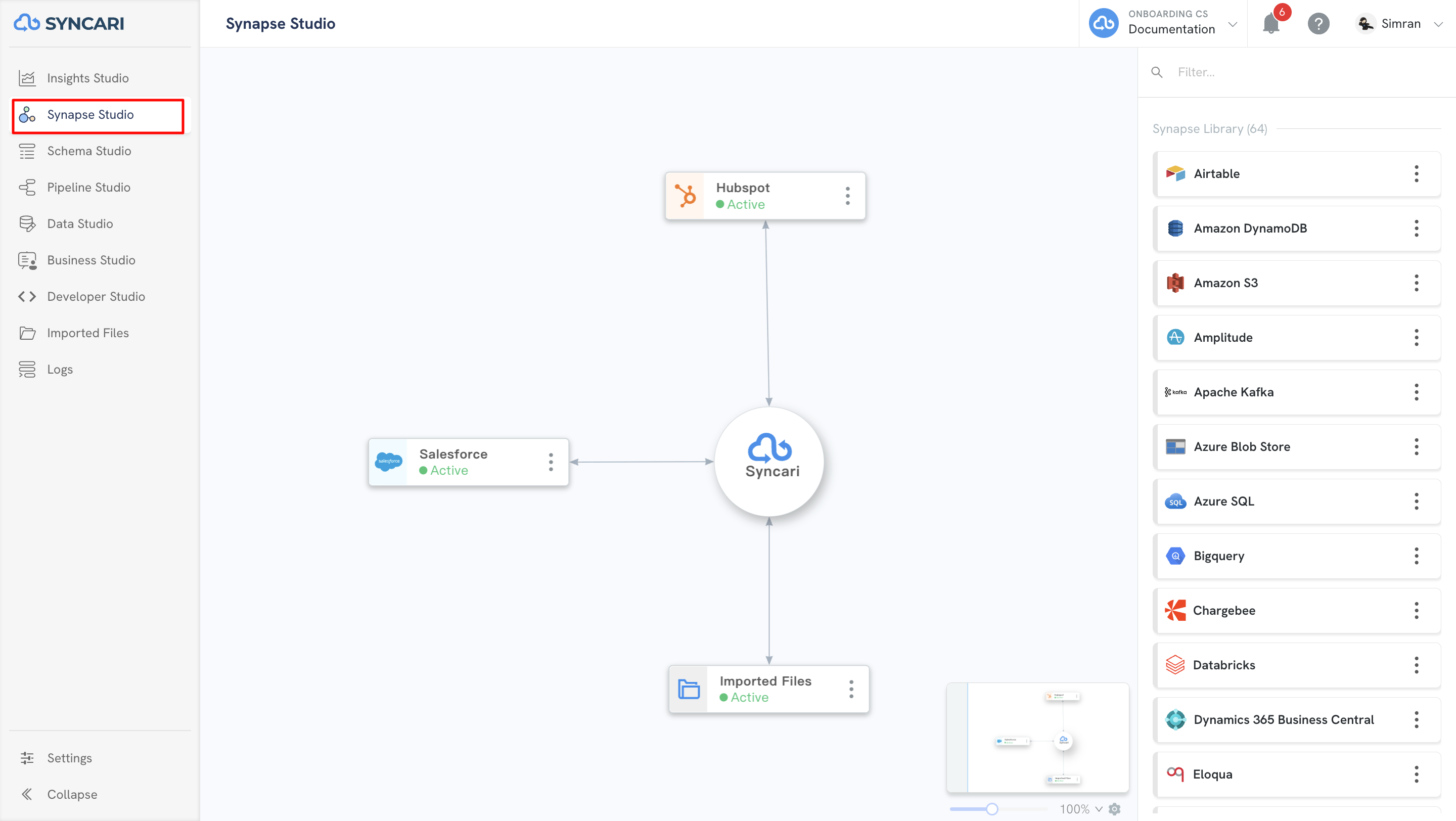Image resolution: width=1456 pixels, height=821 pixels.
Task: Navigate to Pipeline Studio
Action: click(100, 187)
